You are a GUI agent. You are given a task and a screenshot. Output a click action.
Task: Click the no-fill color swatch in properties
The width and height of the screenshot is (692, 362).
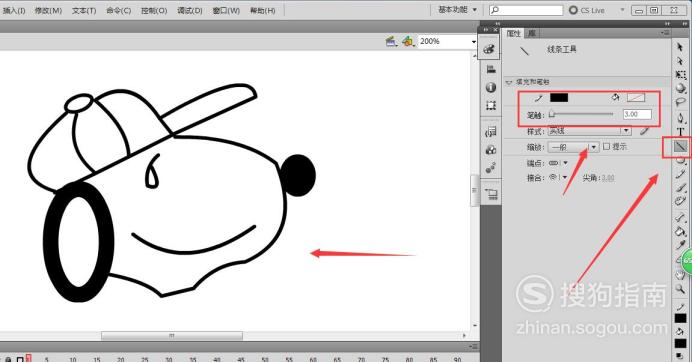click(x=636, y=98)
